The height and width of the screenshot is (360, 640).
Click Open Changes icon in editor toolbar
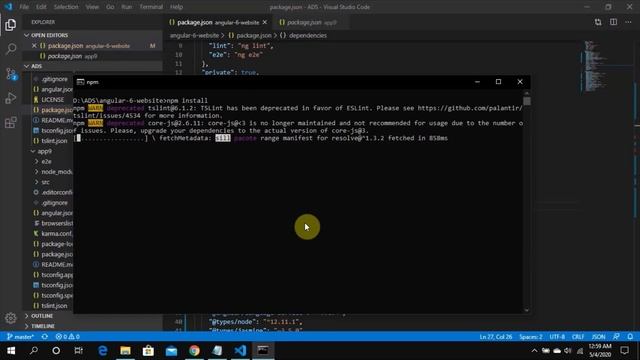coord(598,22)
